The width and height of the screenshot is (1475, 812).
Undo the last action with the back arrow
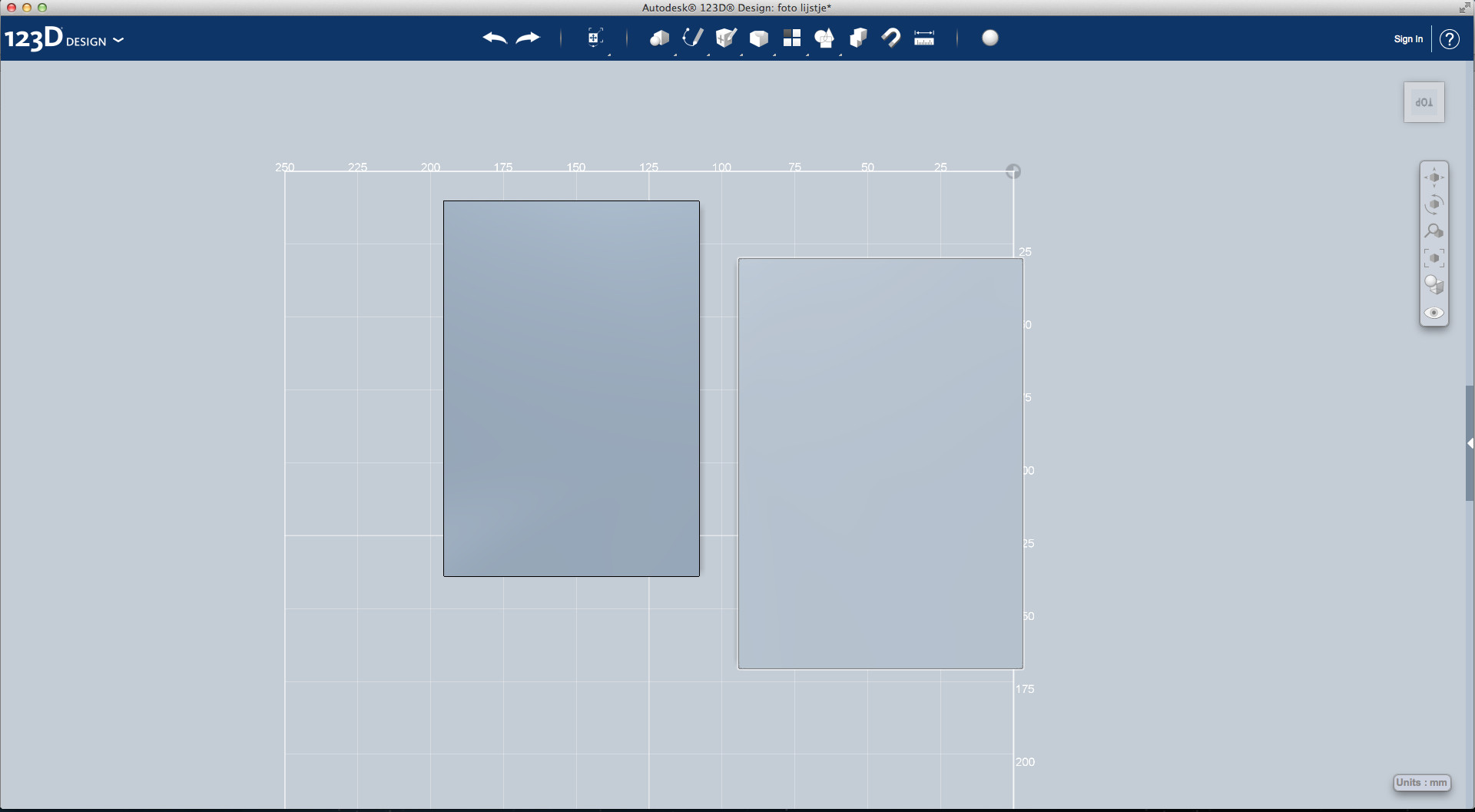click(495, 38)
